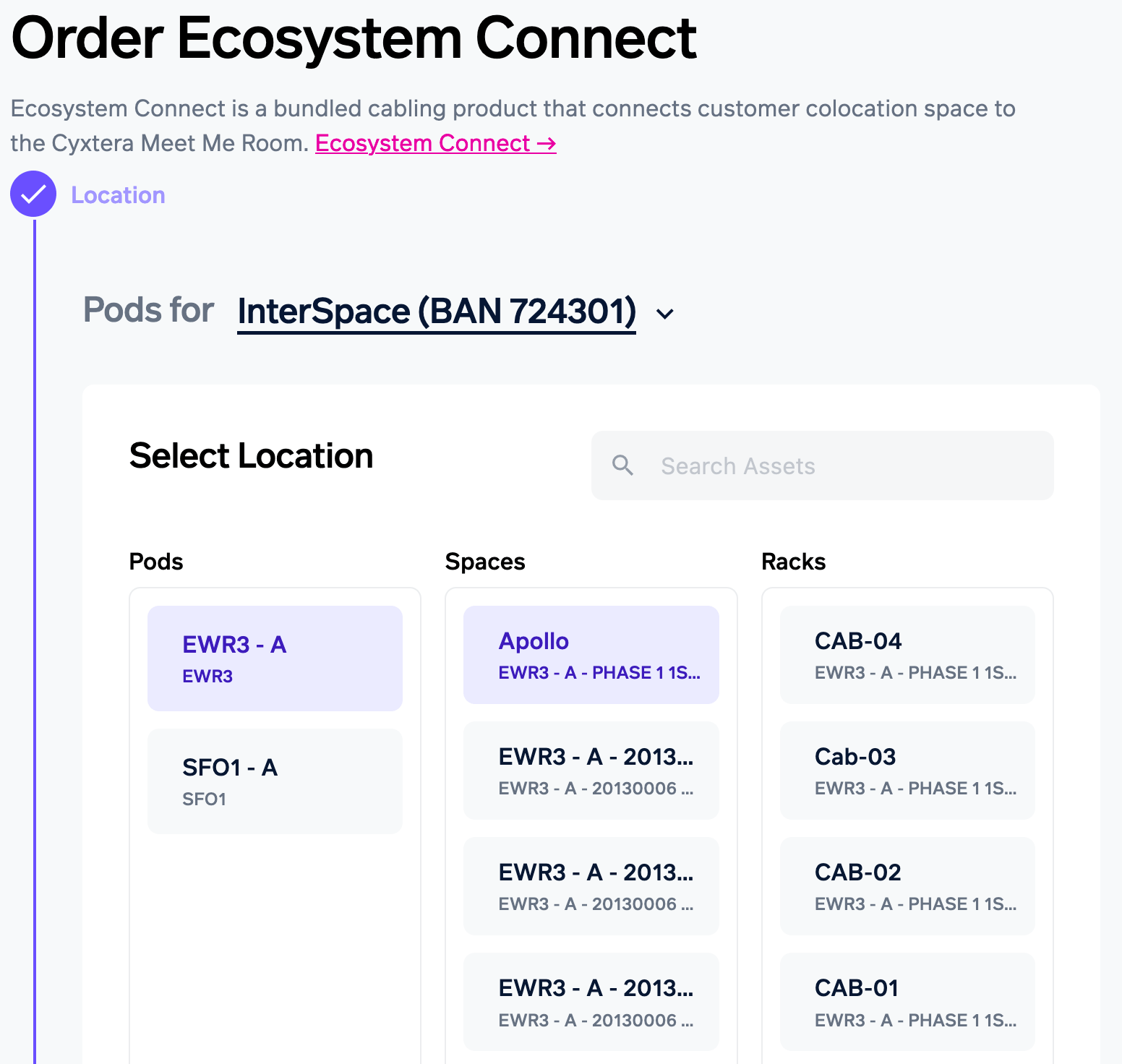The image size is (1122, 1064).
Task: Open the Ecosystem Connect link
Action: 435,143
